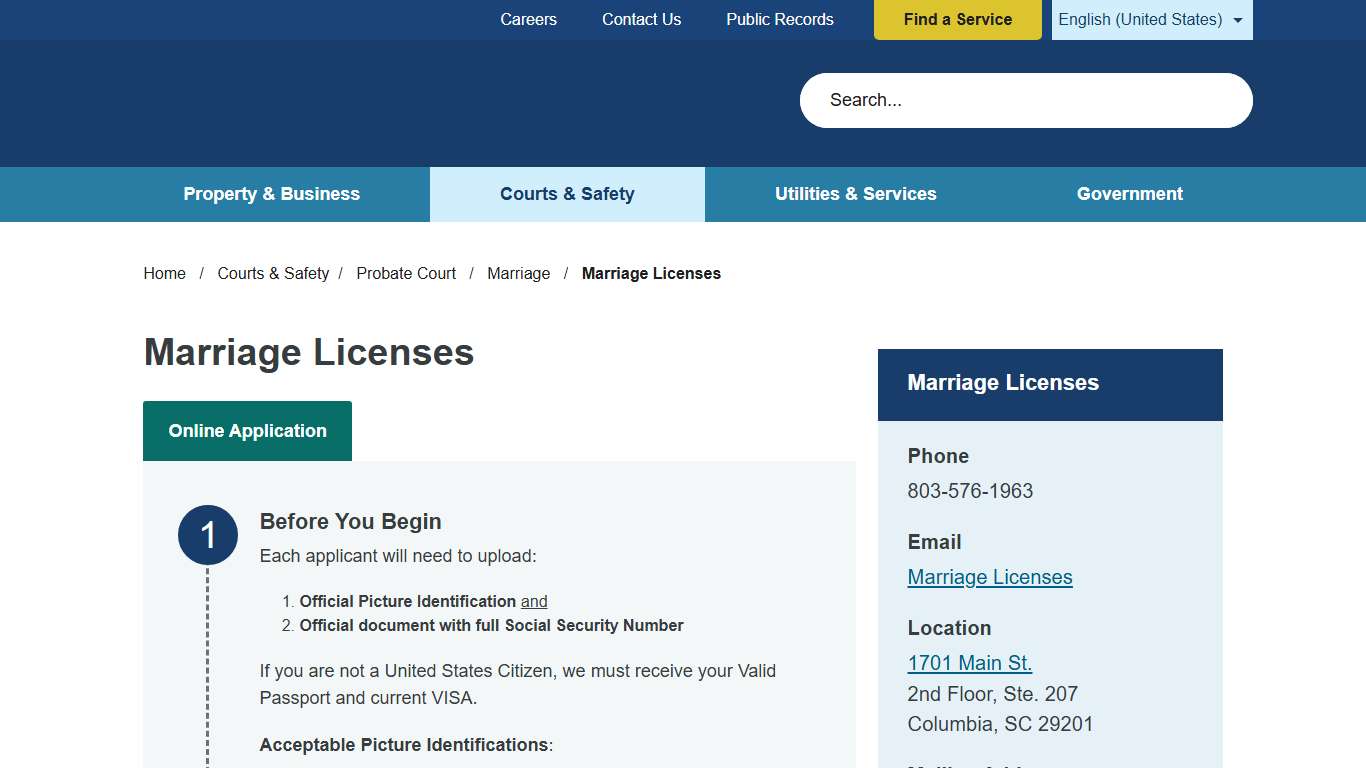Image resolution: width=1366 pixels, height=768 pixels.
Task: Switch to the Courts & Safety tab
Action: [567, 194]
